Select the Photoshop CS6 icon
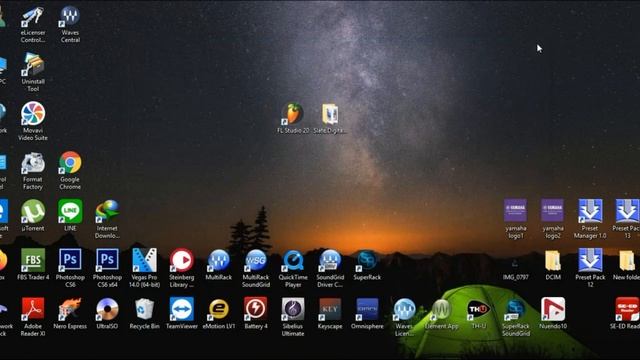Screen dimensions: 640x360 [70, 260]
